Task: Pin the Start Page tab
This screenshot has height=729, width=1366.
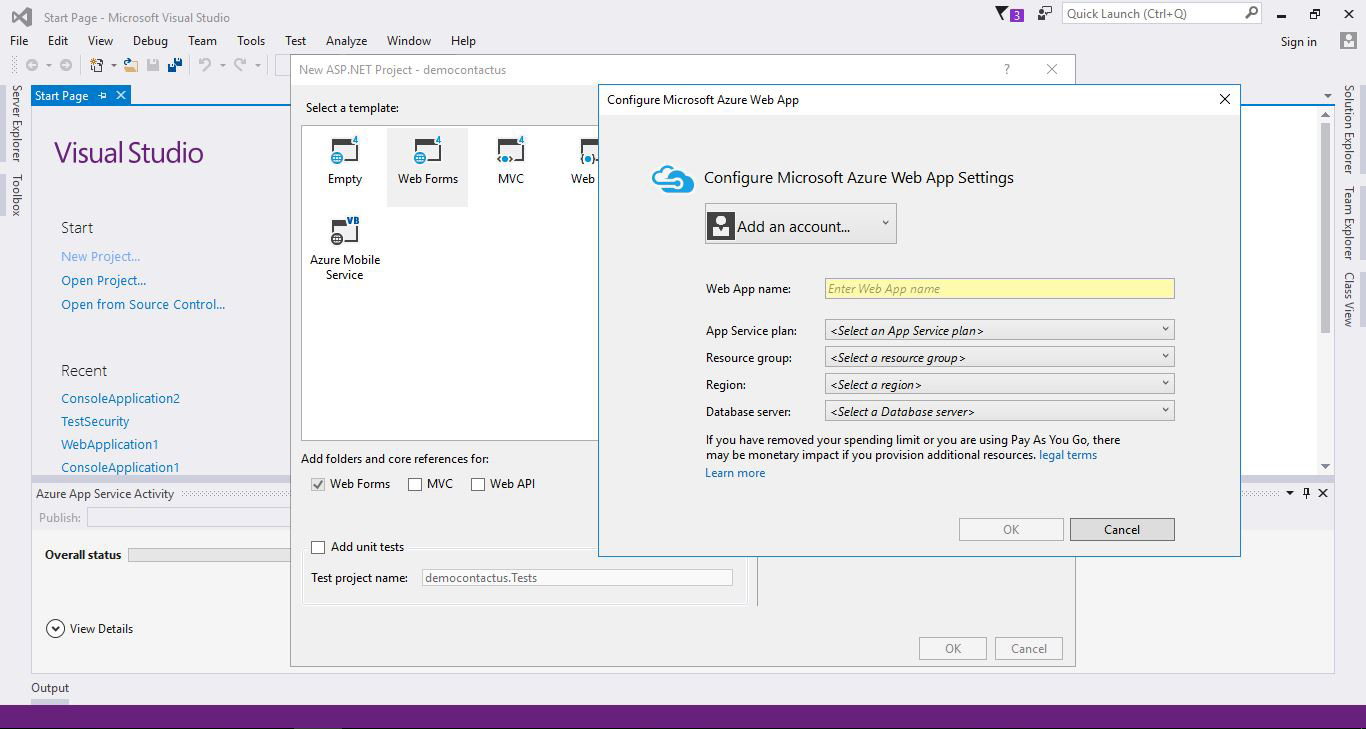Action: (102, 96)
